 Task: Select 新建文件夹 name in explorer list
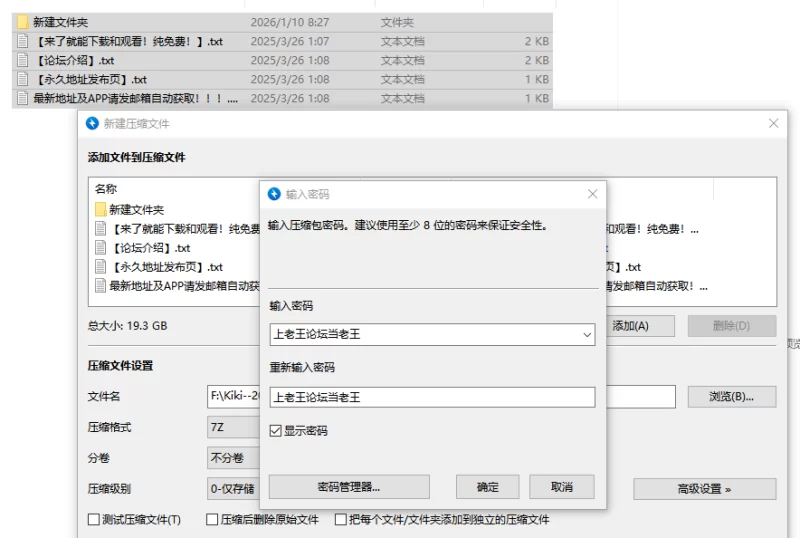[x=60, y=22]
